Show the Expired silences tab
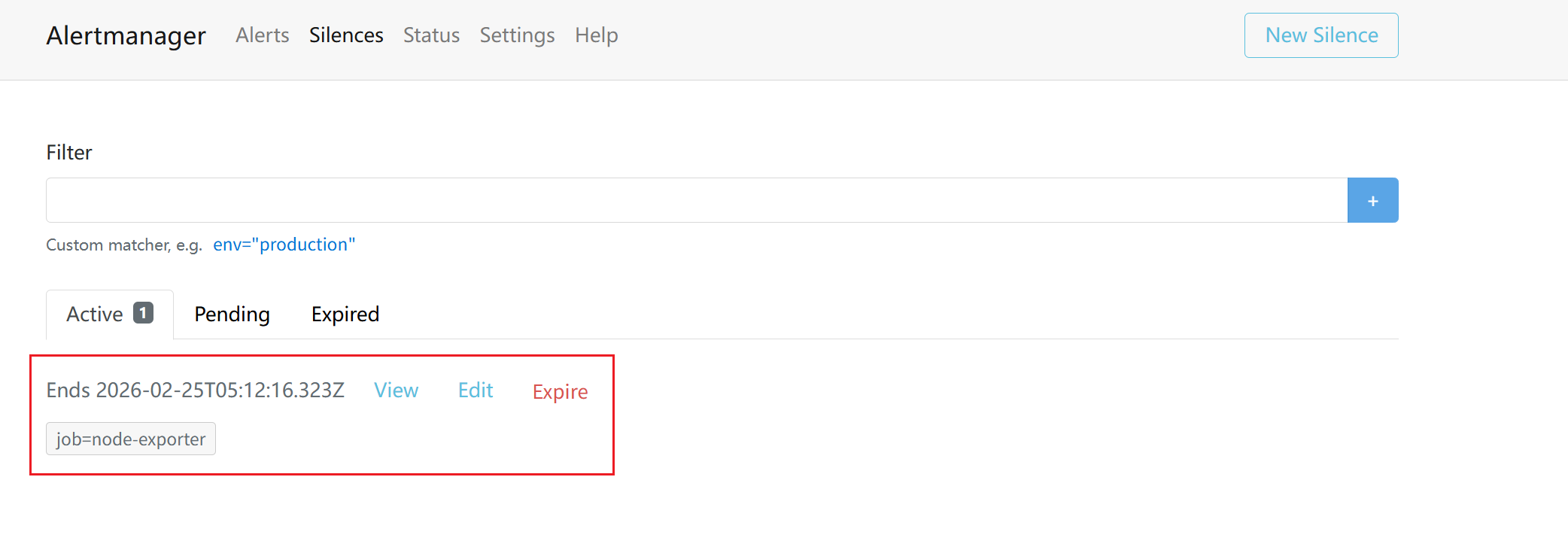Image resolution: width=1568 pixels, height=559 pixels. click(x=345, y=314)
